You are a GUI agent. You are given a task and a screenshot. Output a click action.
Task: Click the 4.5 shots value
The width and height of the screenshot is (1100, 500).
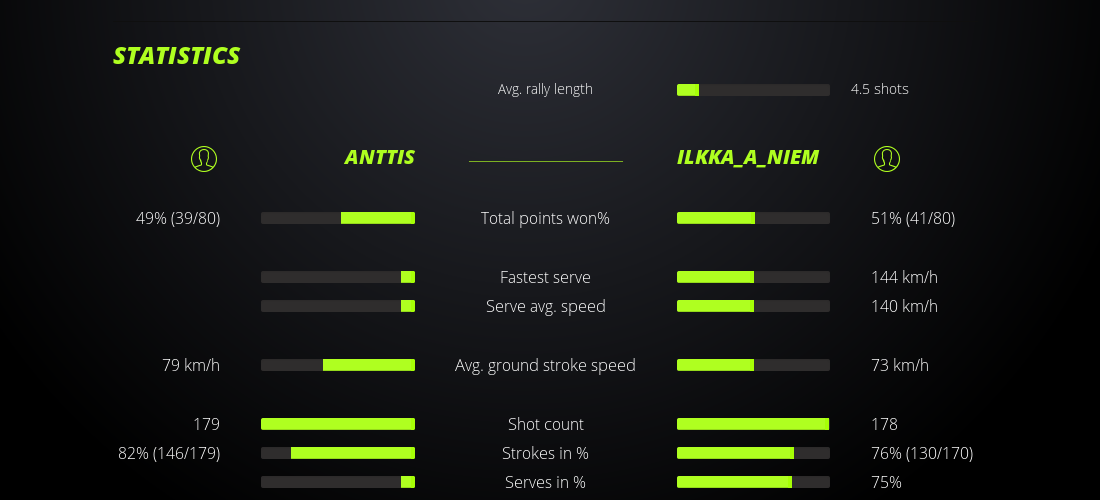point(879,89)
